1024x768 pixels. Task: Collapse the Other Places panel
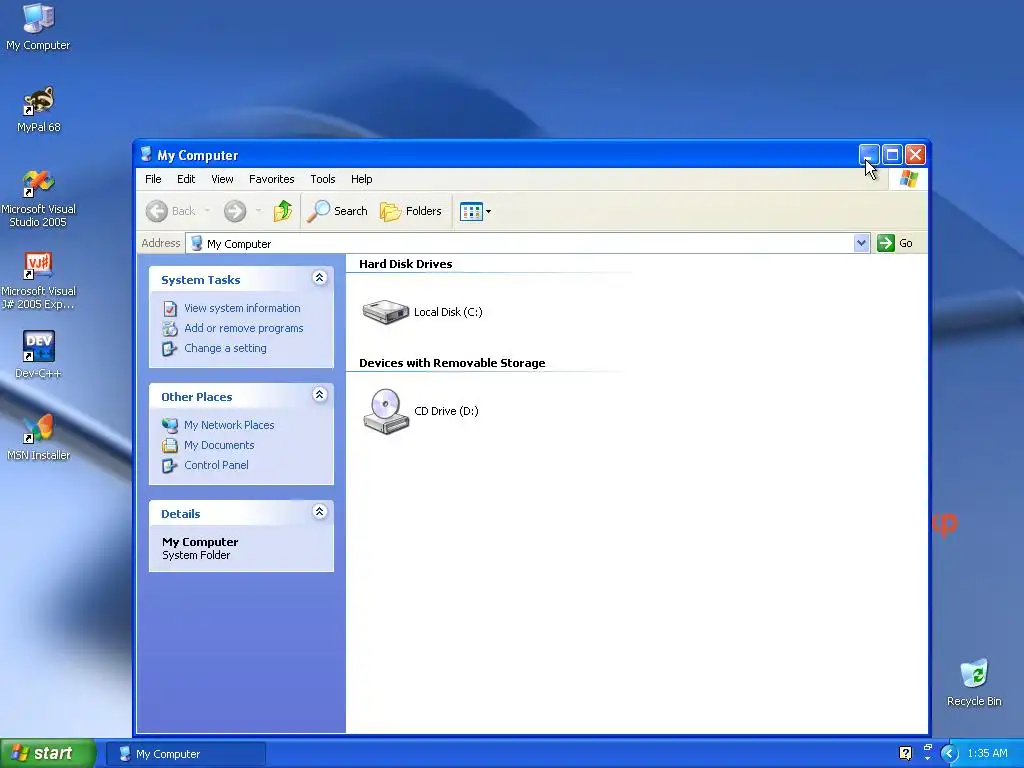click(x=319, y=394)
